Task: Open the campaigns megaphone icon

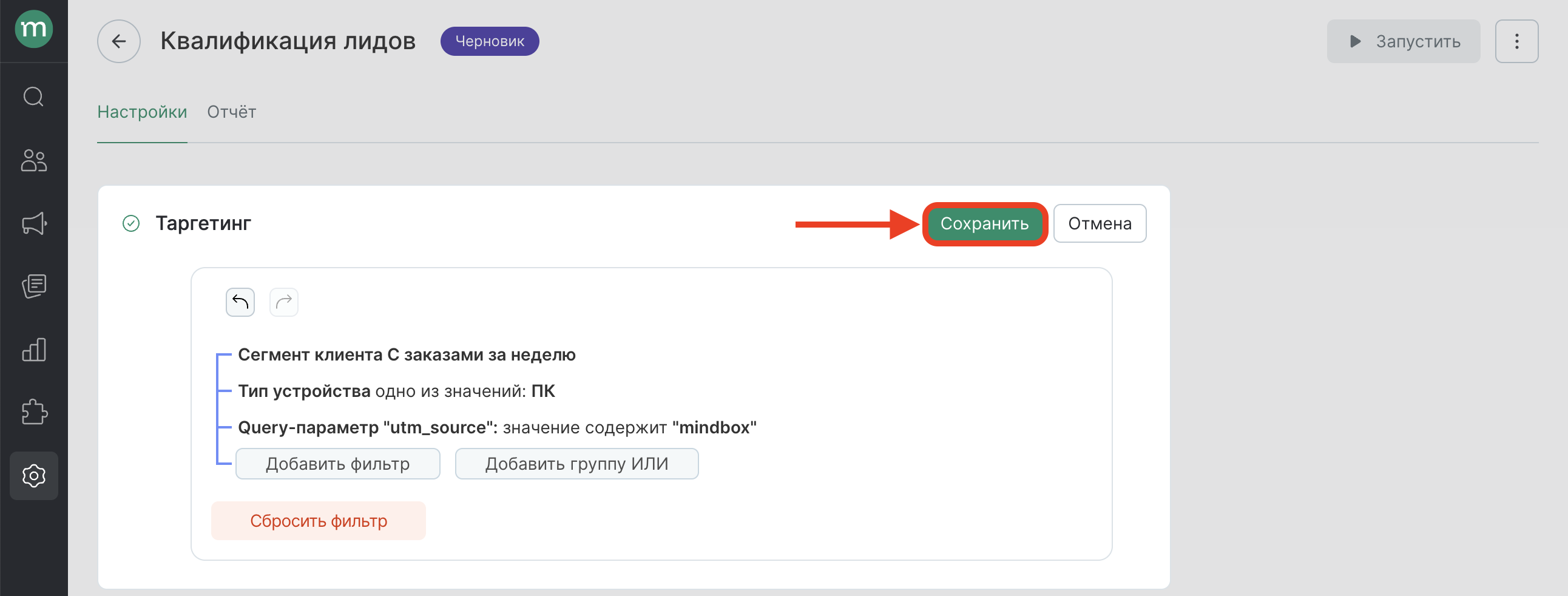Action: [x=33, y=223]
